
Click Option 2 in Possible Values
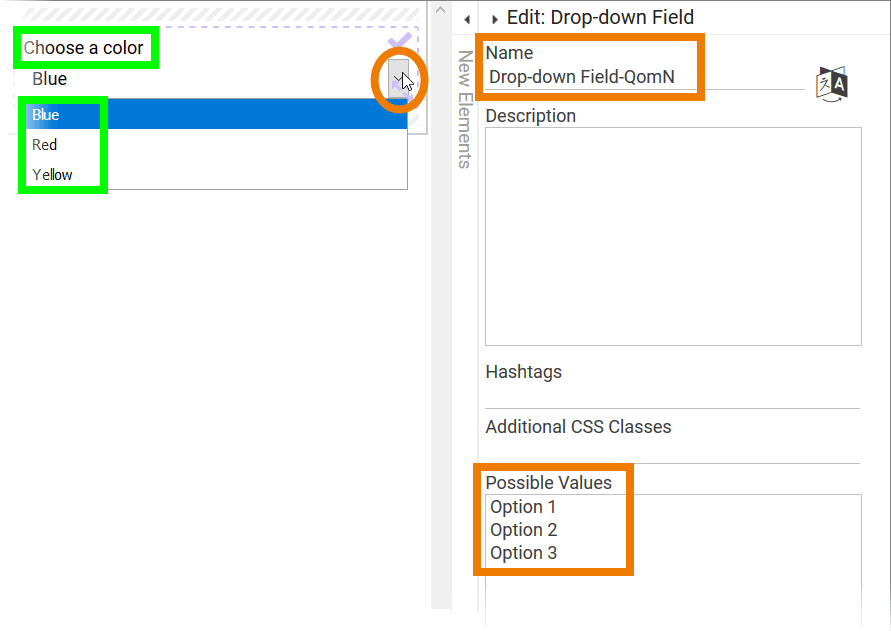click(523, 530)
